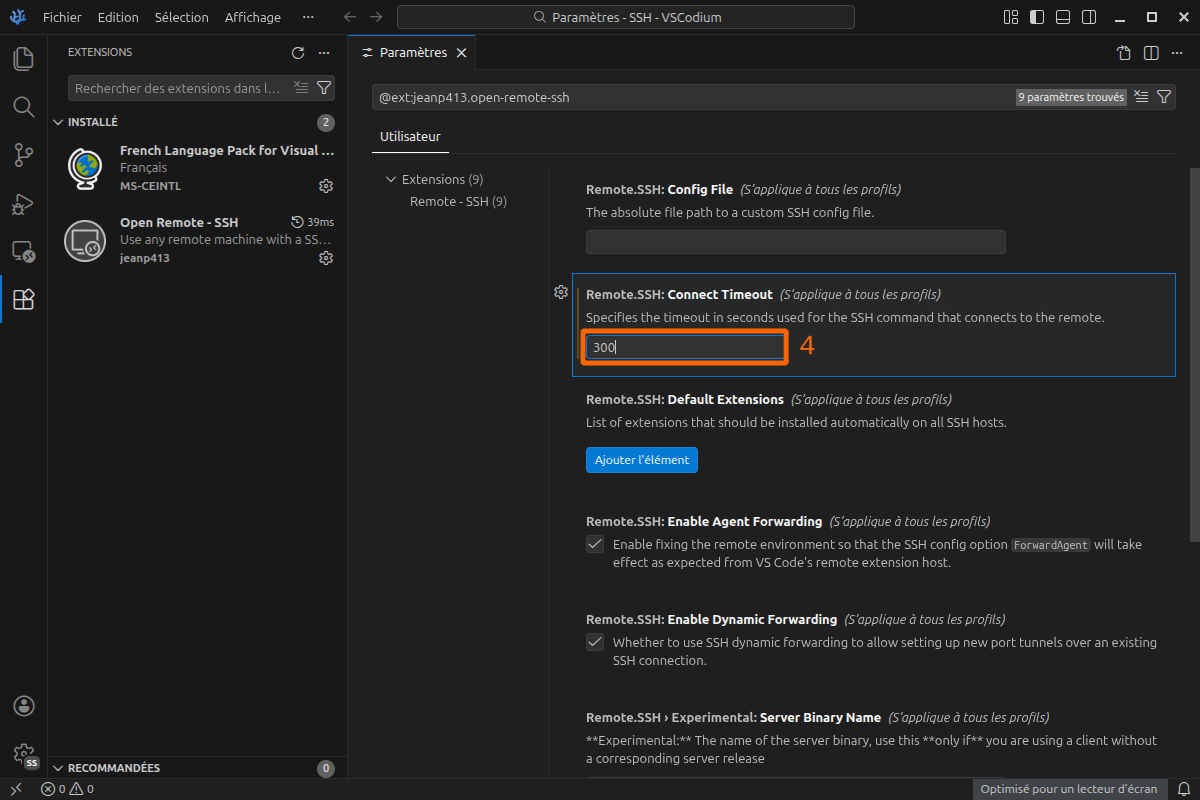1200x800 pixels.
Task: Open the Accounts menu icon
Action: (24, 706)
